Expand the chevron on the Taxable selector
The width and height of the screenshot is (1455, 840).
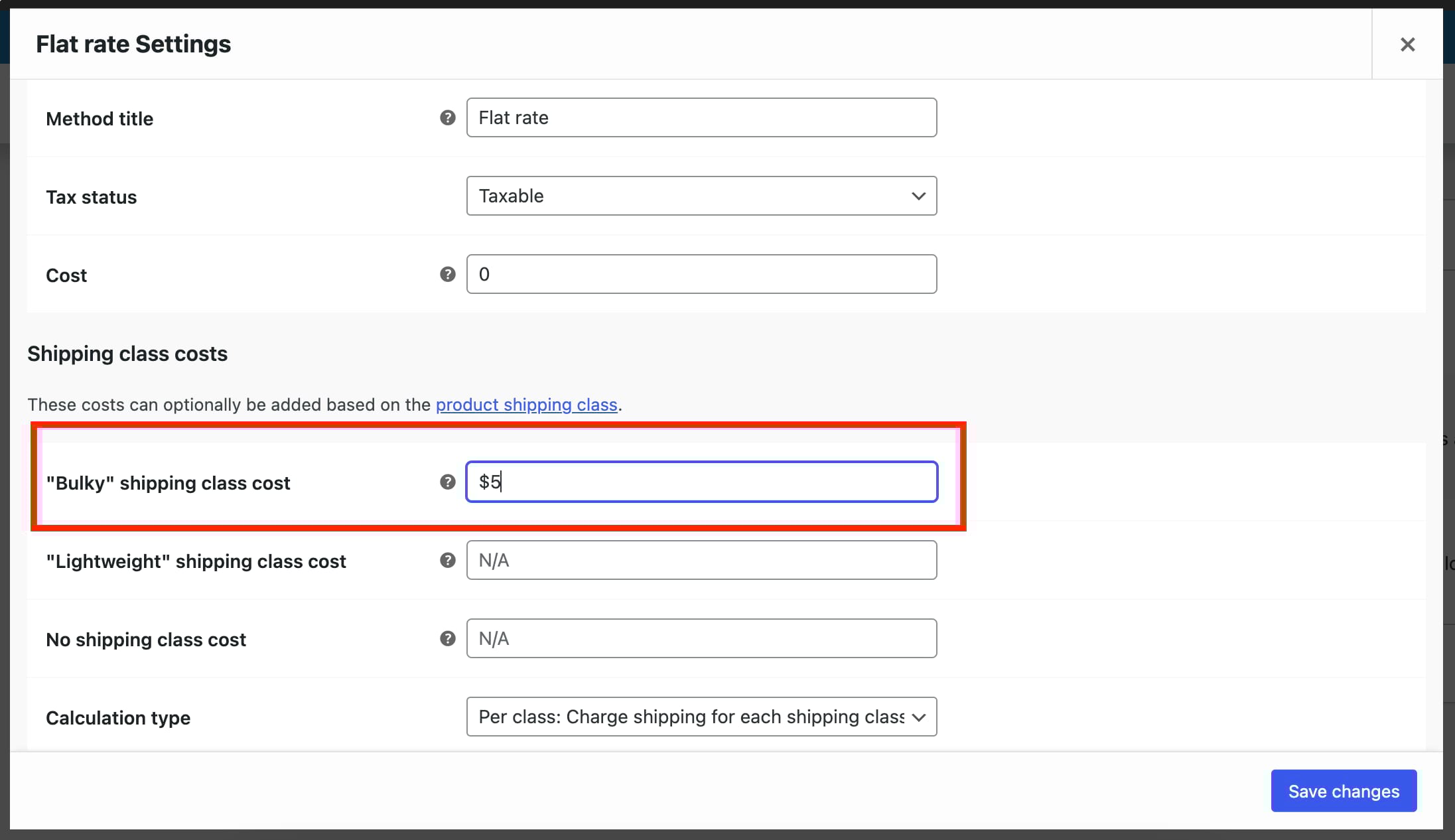point(918,196)
